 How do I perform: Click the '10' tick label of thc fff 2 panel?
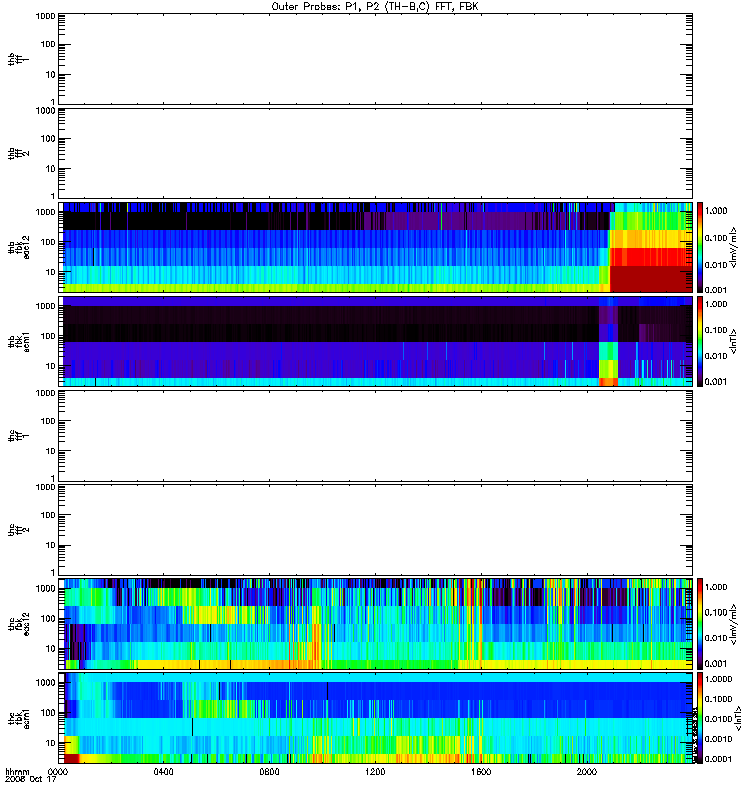[x=50, y=545]
